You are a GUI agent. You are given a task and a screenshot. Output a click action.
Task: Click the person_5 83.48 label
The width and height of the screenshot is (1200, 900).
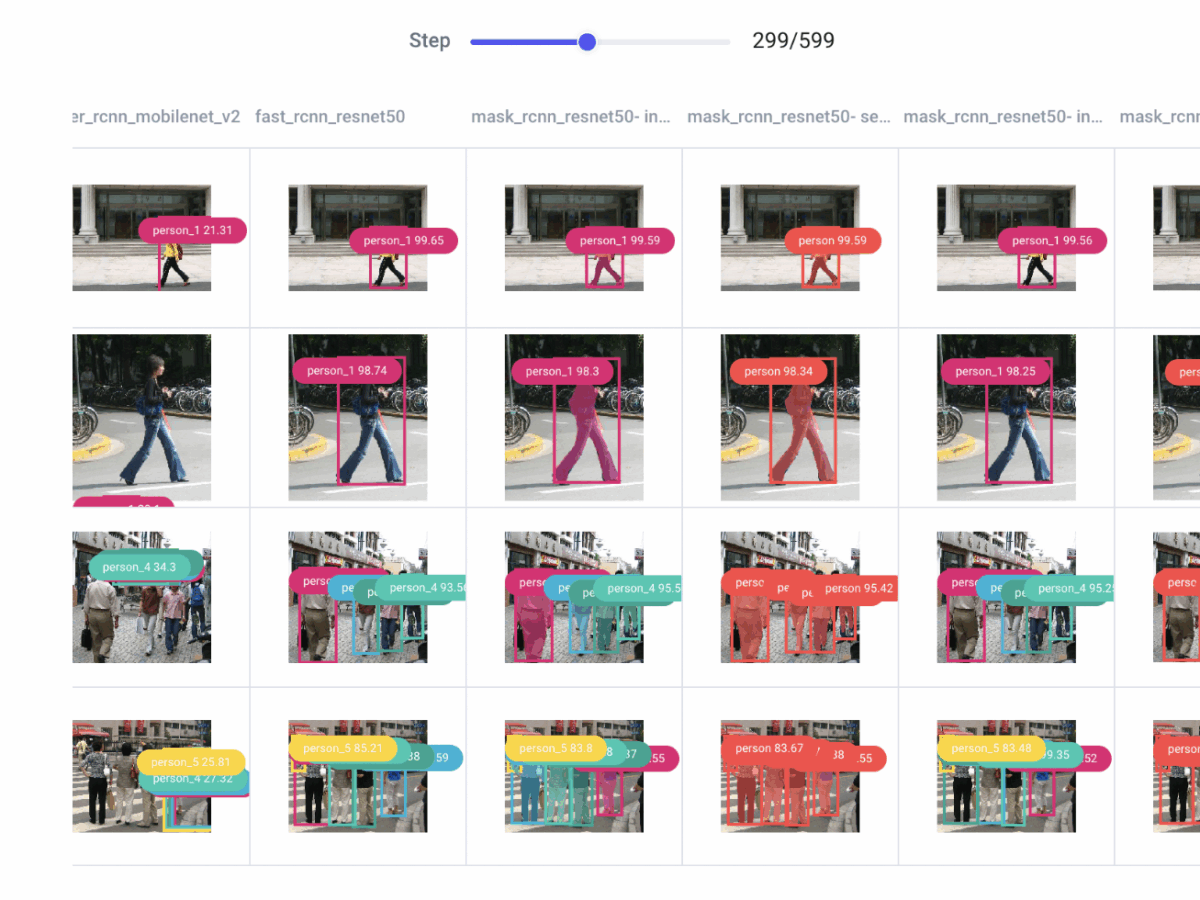click(991, 748)
